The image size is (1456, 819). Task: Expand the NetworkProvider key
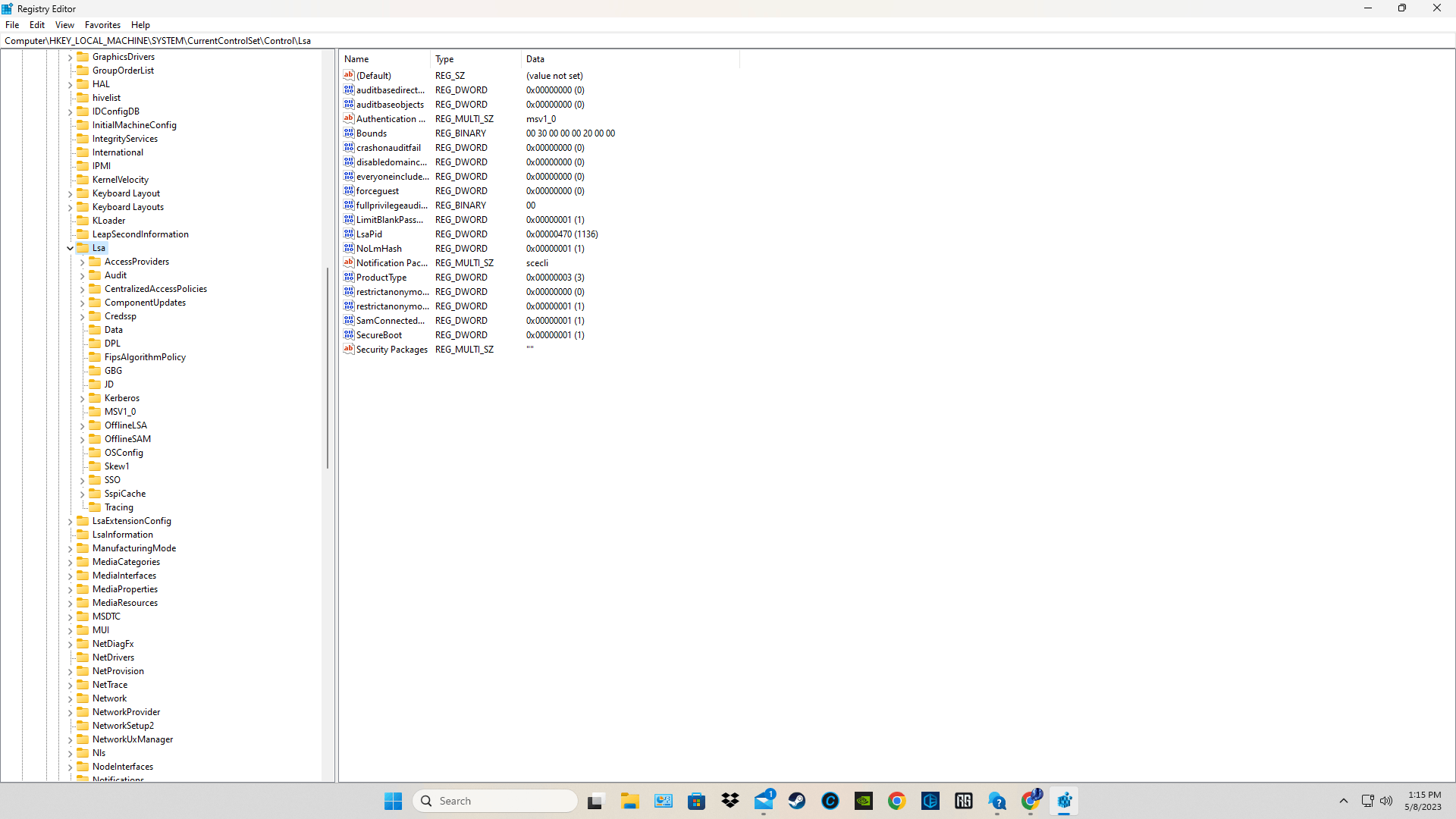[x=71, y=713]
